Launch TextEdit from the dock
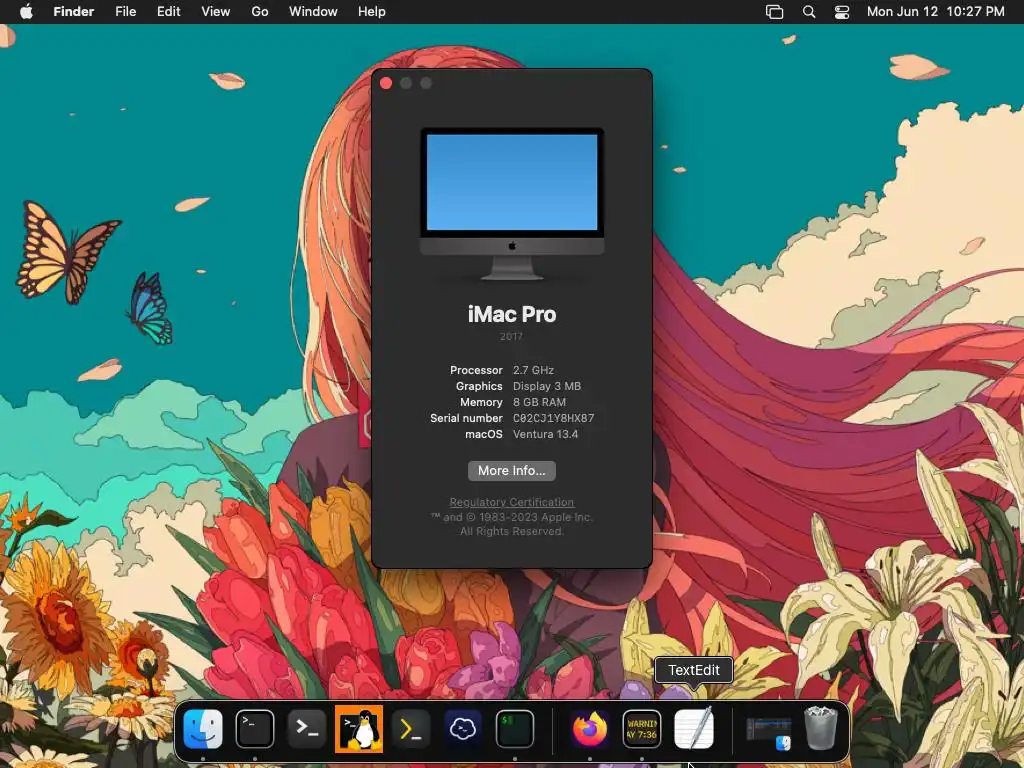 (694, 729)
